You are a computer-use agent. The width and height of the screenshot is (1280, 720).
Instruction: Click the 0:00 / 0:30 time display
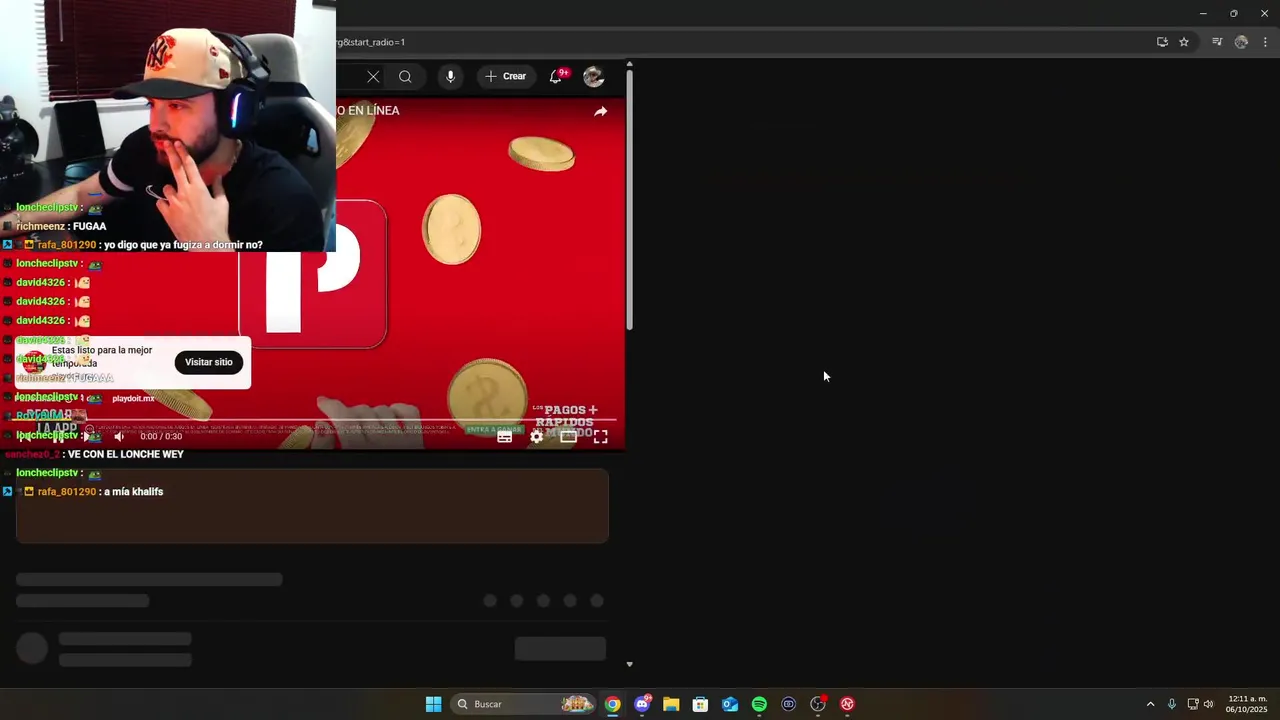pyautogui.click(x=161, y=436)
